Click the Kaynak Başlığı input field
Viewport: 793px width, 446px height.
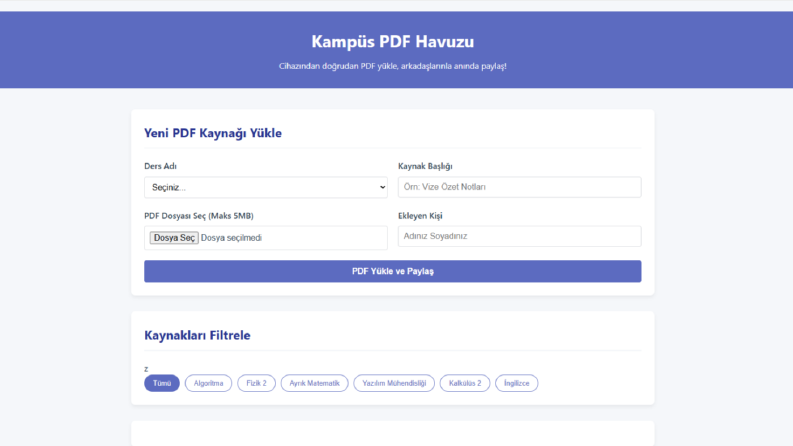(x=519, y=187)
